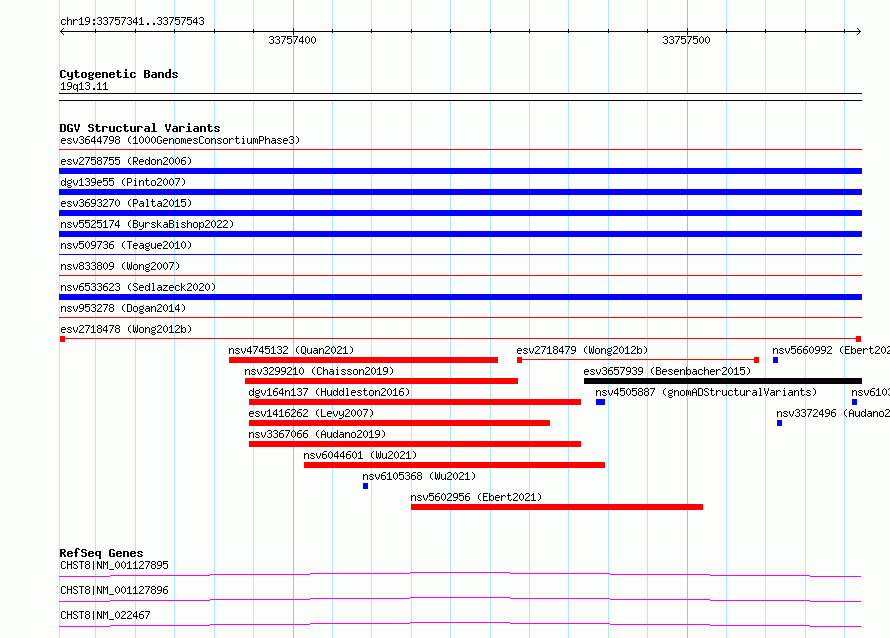Click the 33757500 ruler position label

coord(686,40)
